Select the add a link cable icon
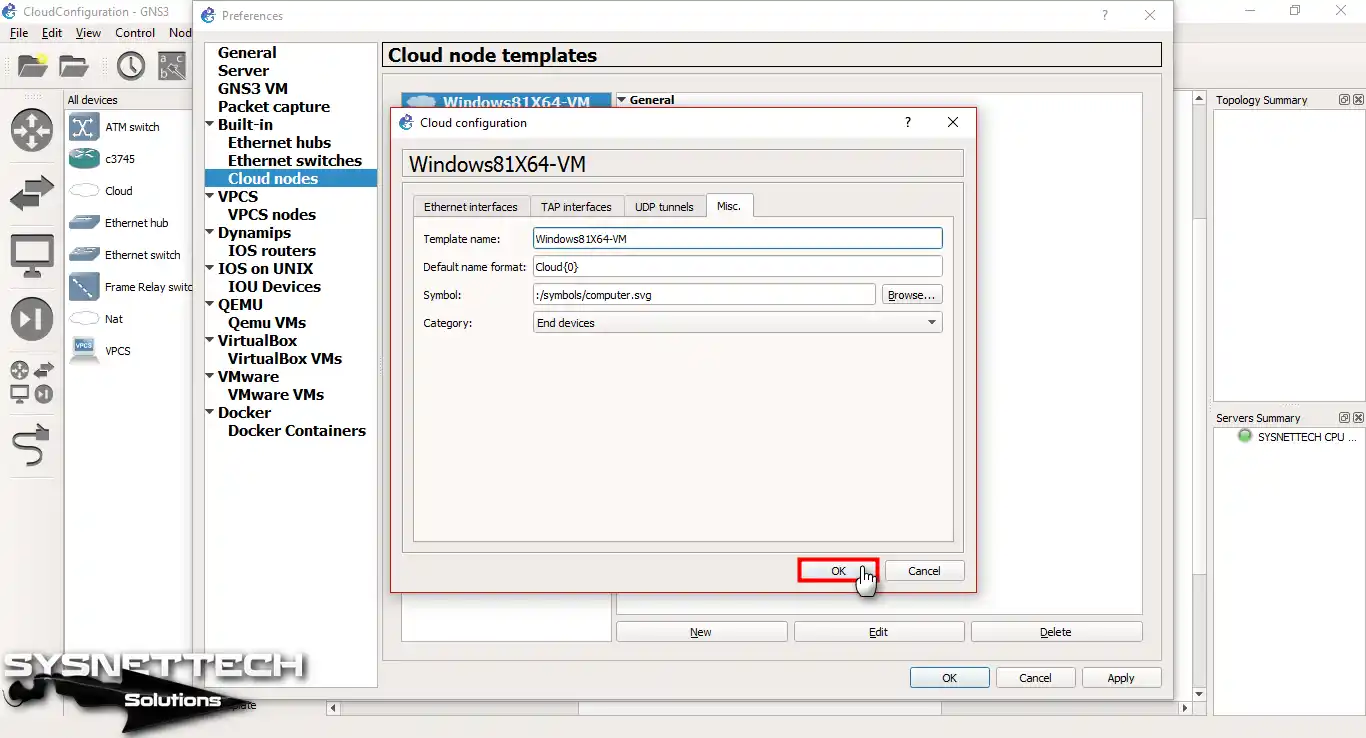 32,445
